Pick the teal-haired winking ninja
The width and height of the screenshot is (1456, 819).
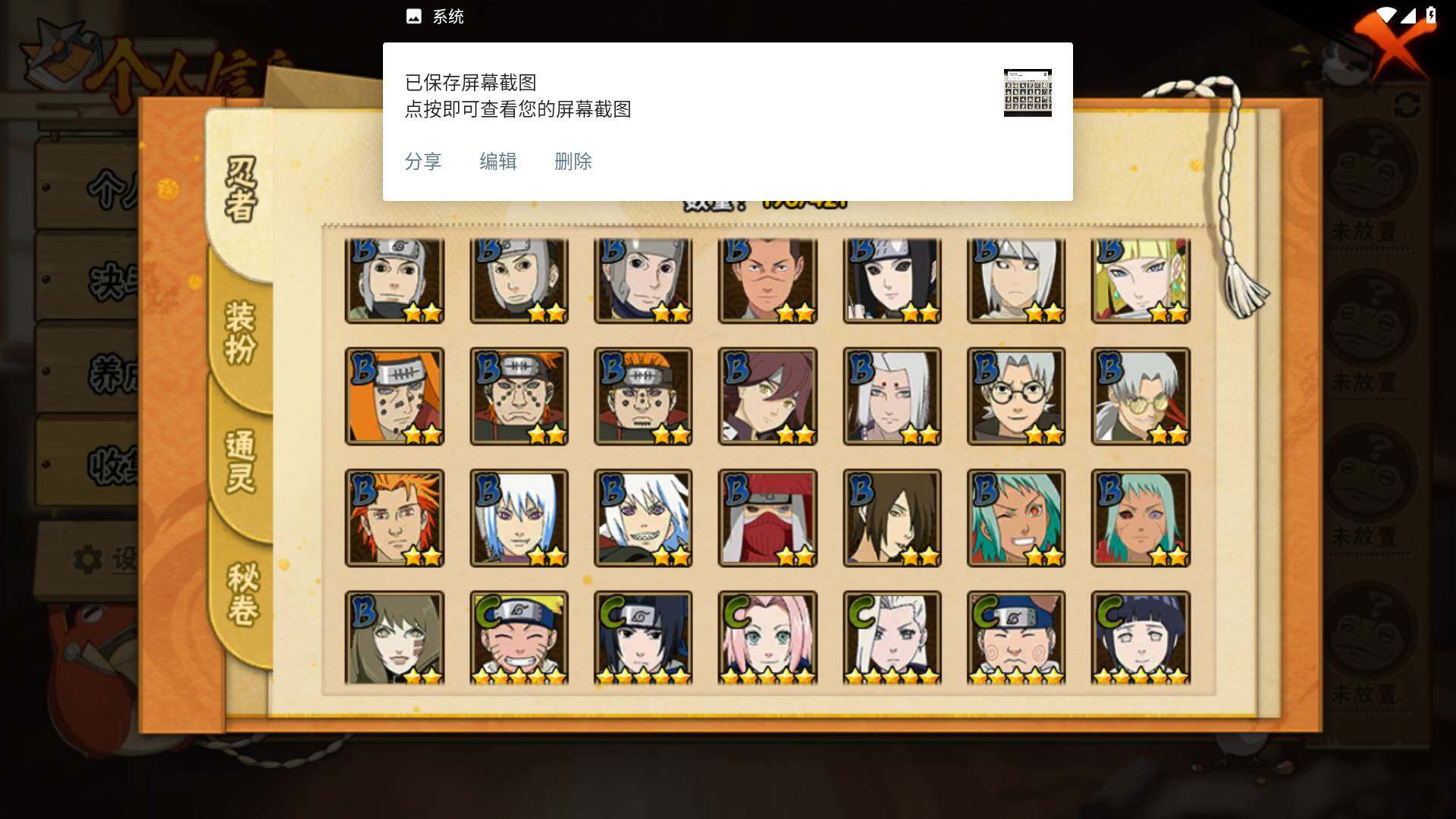click(1016, 518)
